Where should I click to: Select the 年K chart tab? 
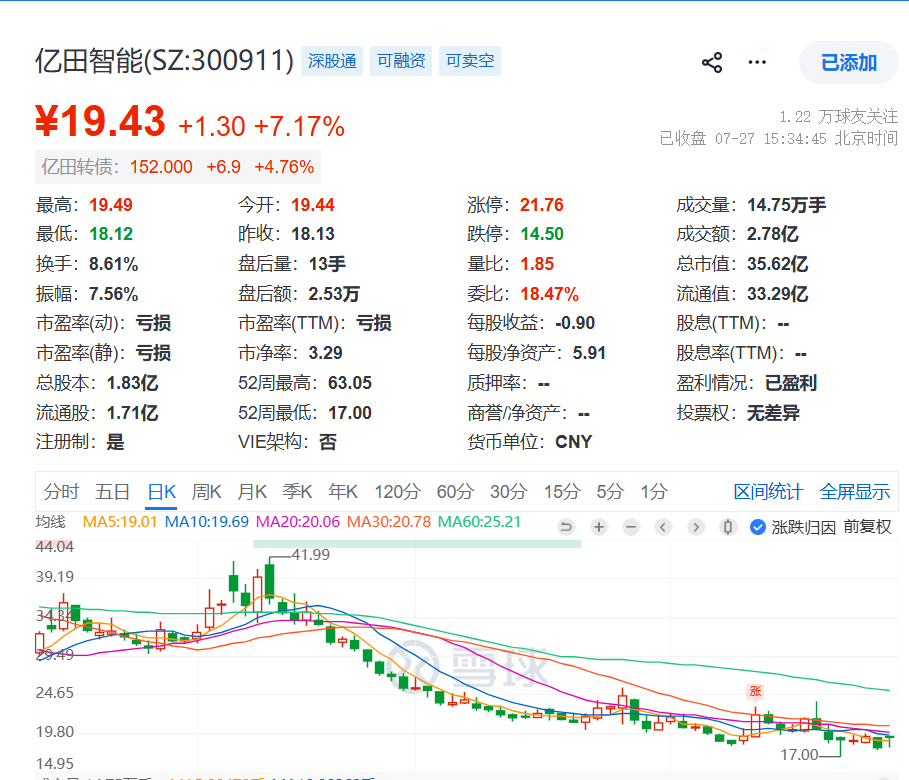click(x=343, y=492)
